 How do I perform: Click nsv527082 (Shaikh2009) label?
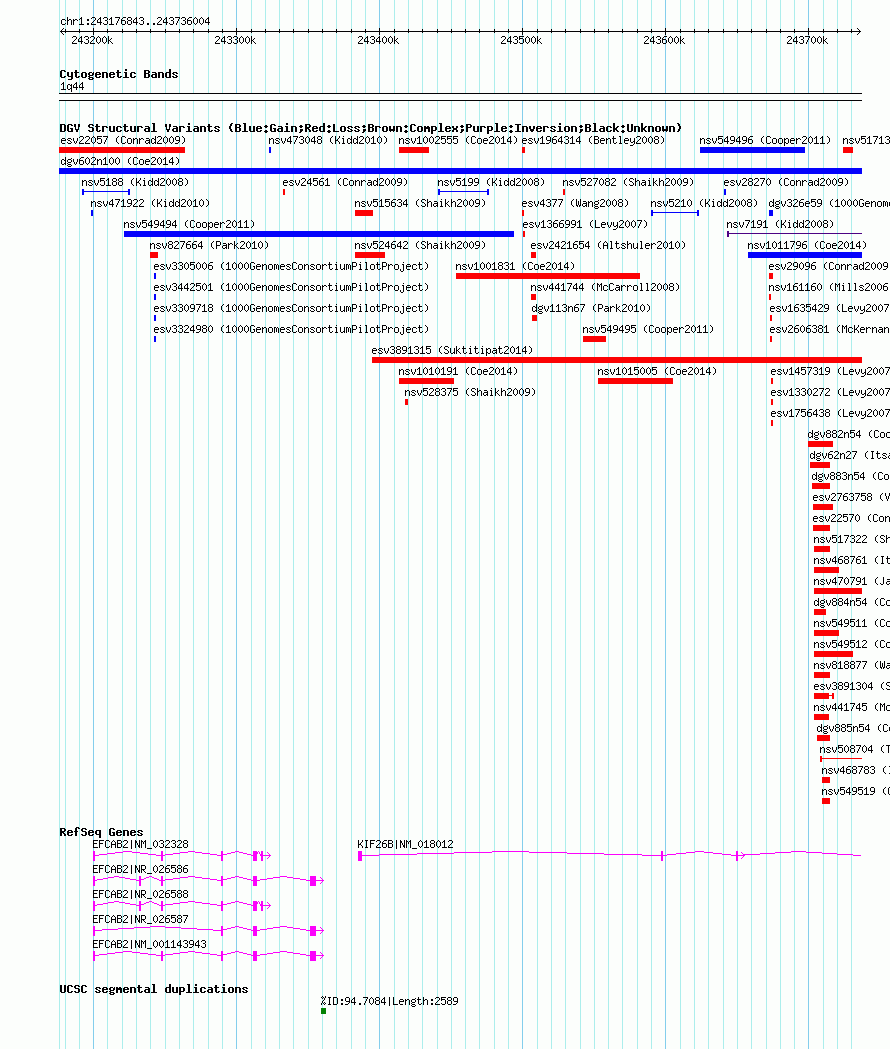tap(628, 182)
